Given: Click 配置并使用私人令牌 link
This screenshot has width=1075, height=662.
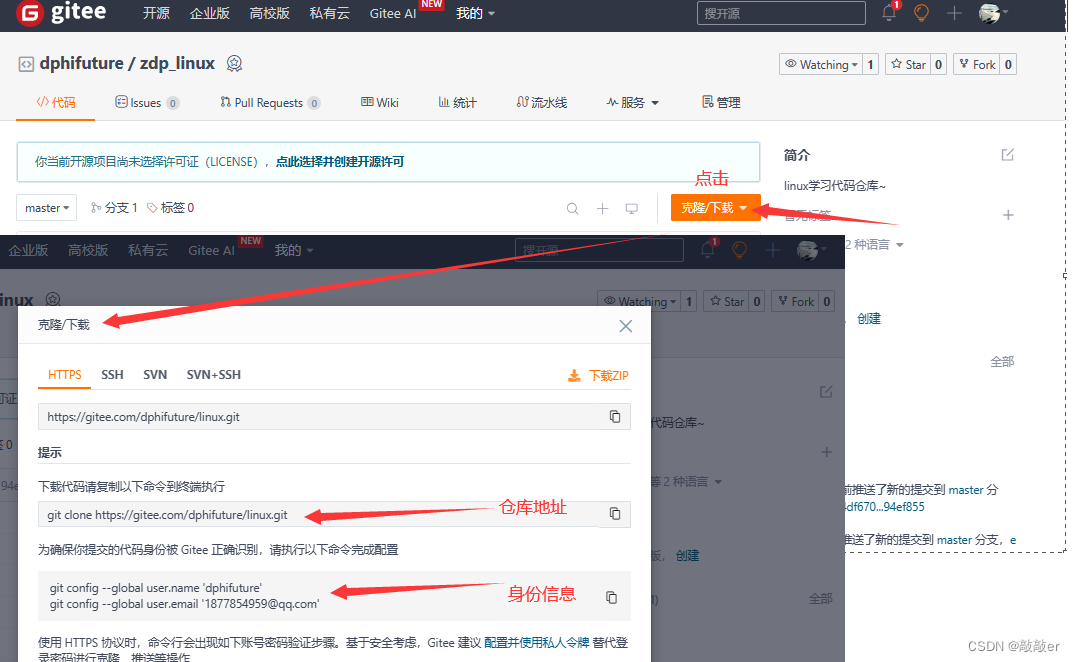Looking at the screenshot, I should (536, 643).
